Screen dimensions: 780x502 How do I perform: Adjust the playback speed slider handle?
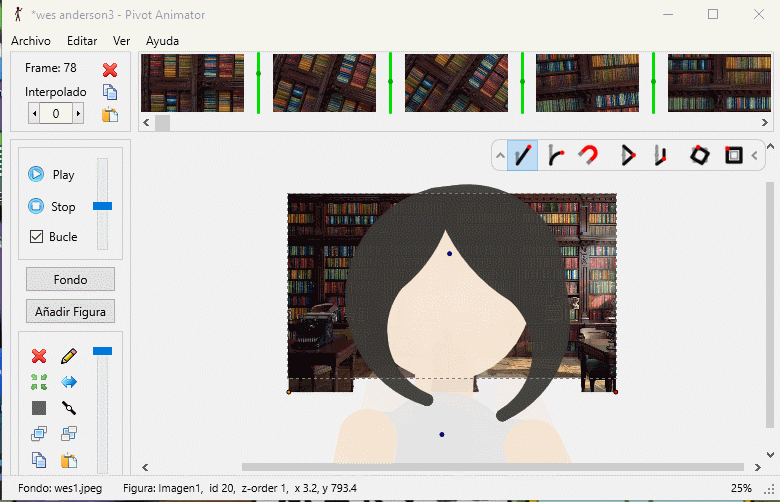point(102,206)
